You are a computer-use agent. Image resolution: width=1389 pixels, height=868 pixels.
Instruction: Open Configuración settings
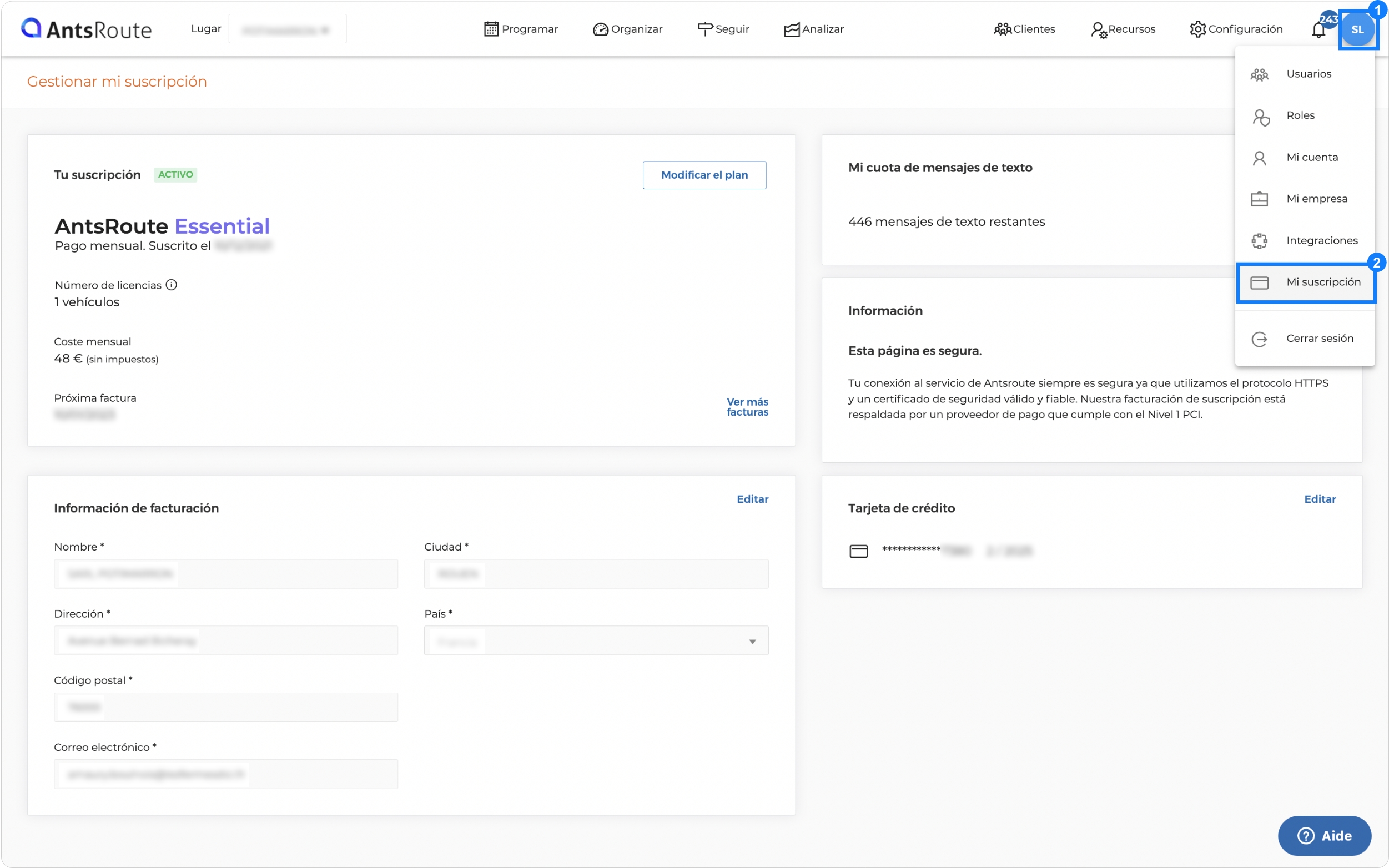1236,29
